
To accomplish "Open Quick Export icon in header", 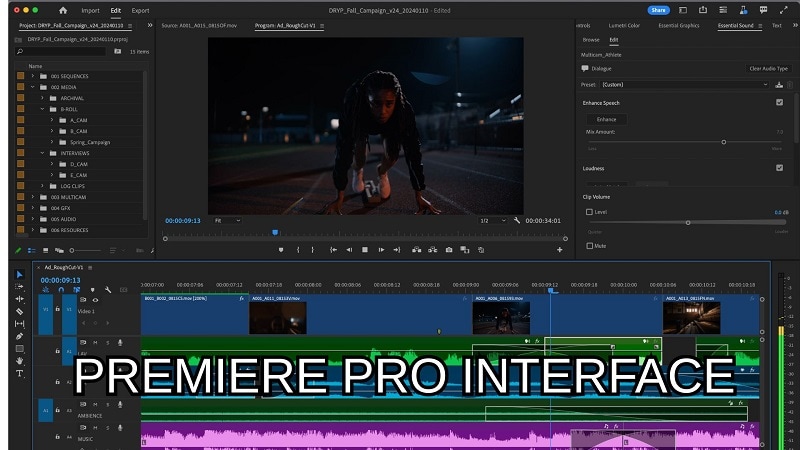I will pyautogui.click(x=703, y=10).
